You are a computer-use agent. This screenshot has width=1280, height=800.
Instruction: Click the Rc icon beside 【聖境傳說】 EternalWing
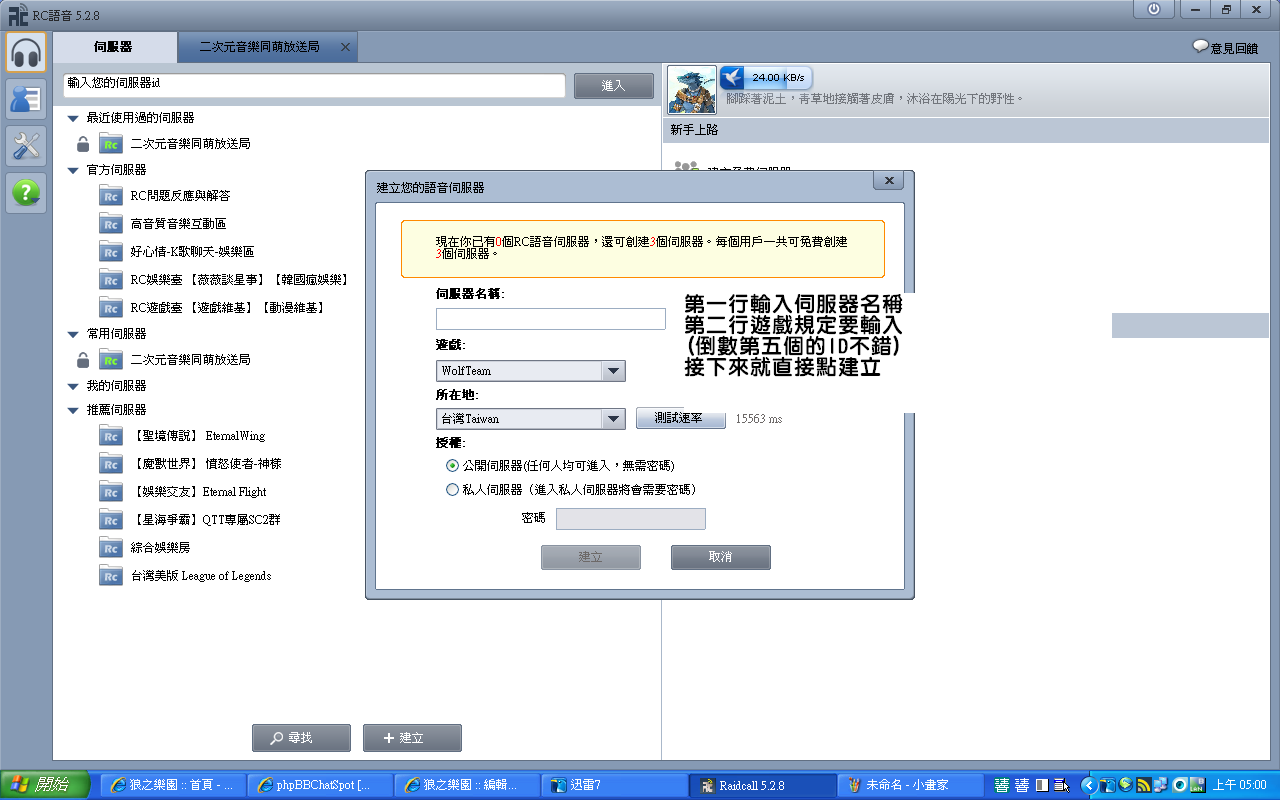[111, 436]
